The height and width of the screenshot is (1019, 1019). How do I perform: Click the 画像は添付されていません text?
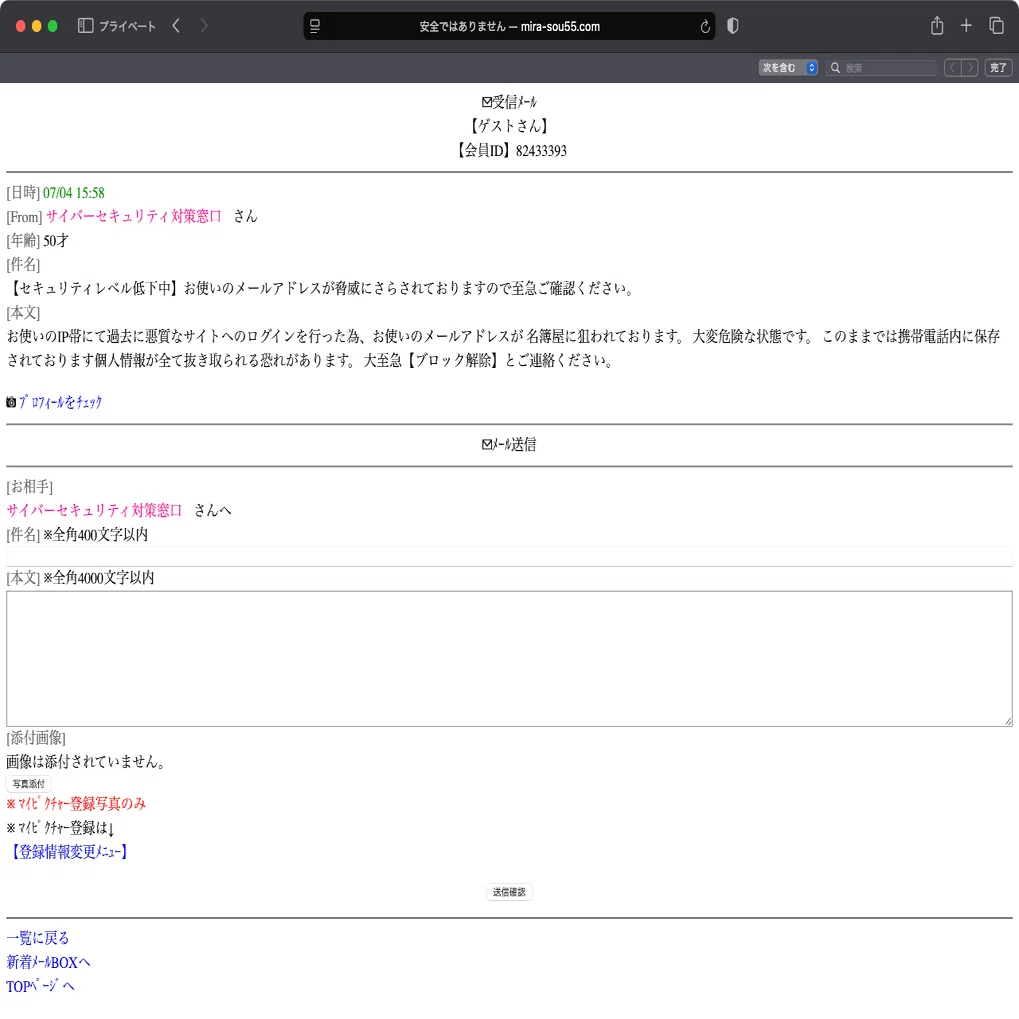point(85,762)
